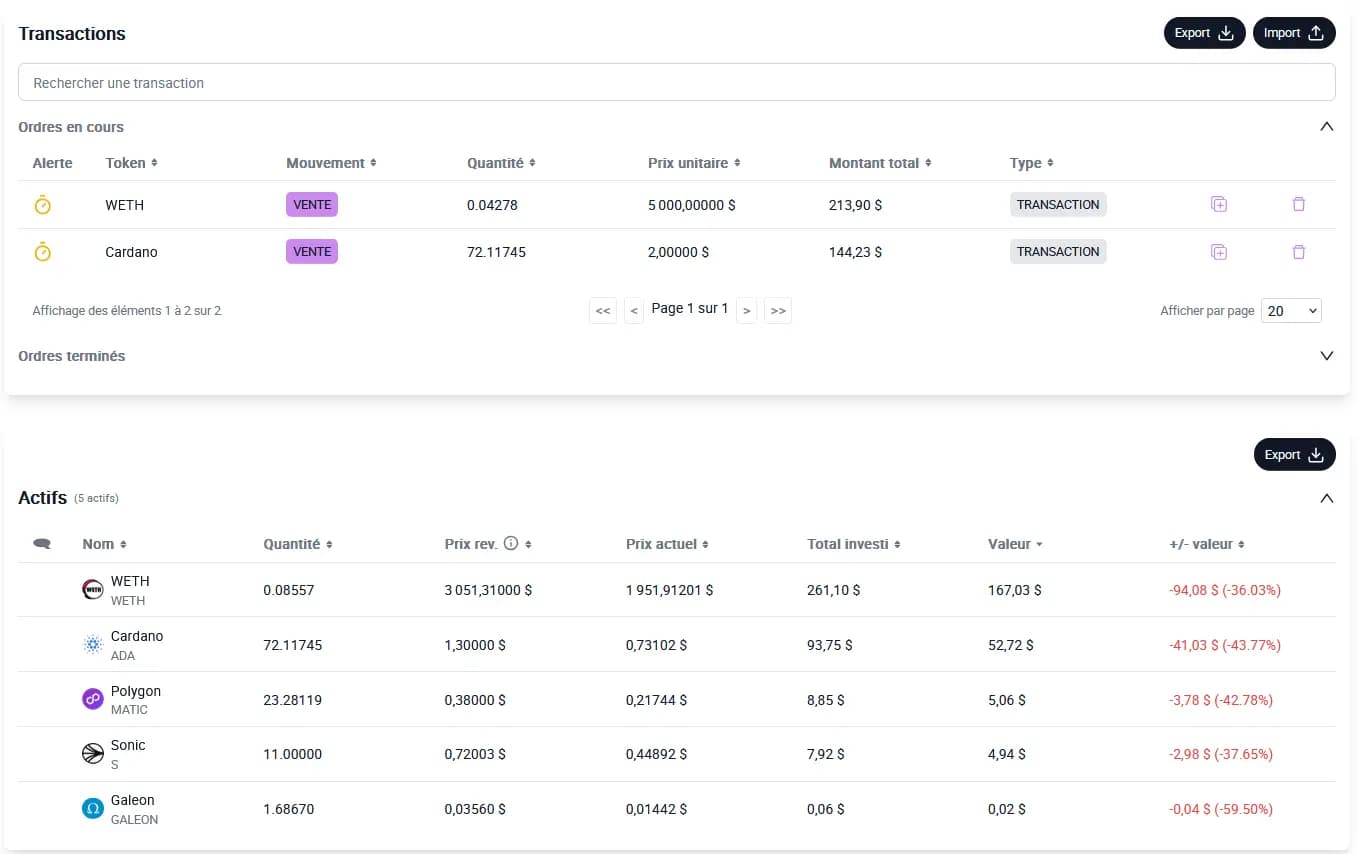Click the WETH token logo in the Actifs list
Image resolution: width=1357 pixels, height=854 pixels.
coord(93,589)
